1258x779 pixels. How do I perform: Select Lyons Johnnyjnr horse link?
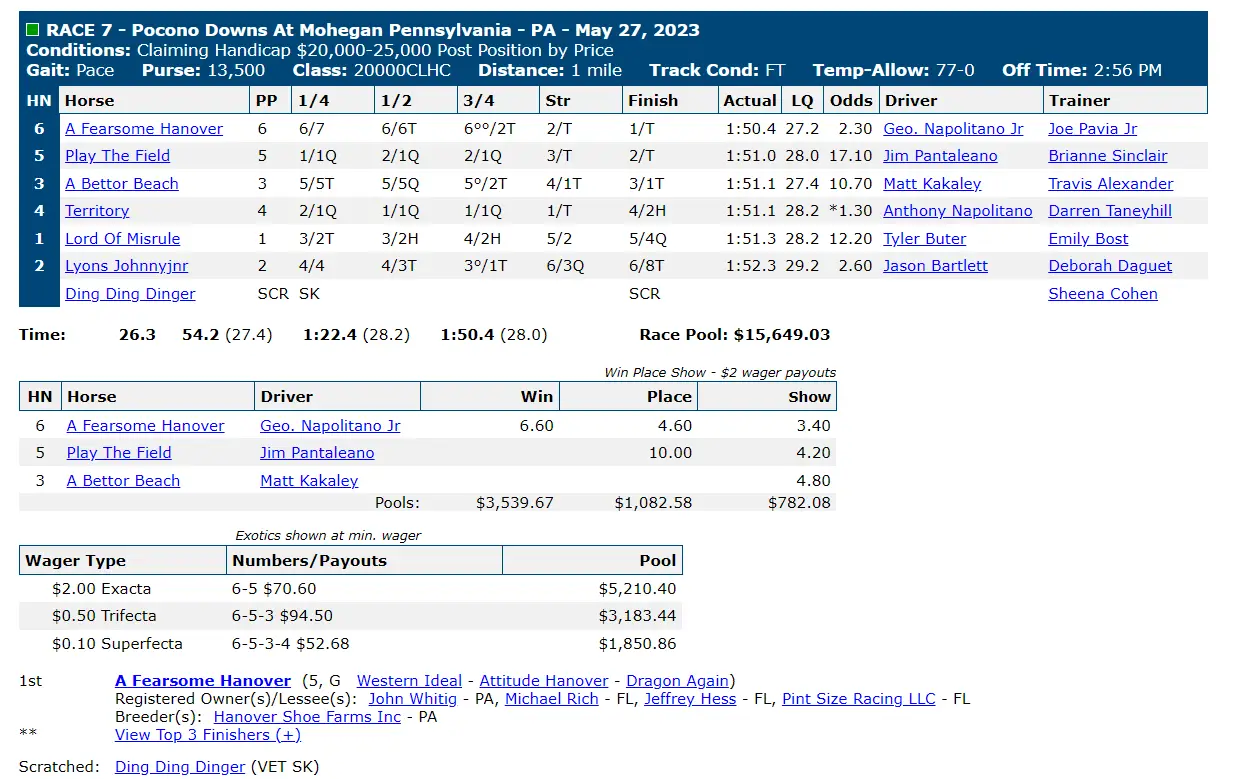[126, 266]
